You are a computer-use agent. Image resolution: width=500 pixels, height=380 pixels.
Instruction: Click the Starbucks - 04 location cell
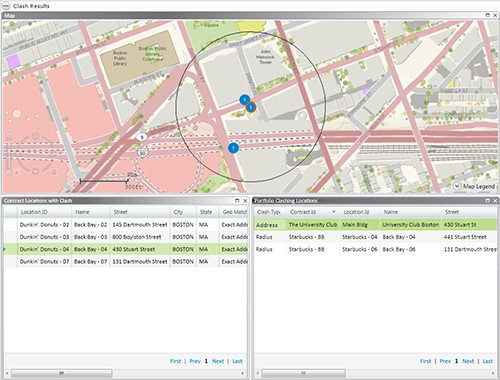[359, 237]
